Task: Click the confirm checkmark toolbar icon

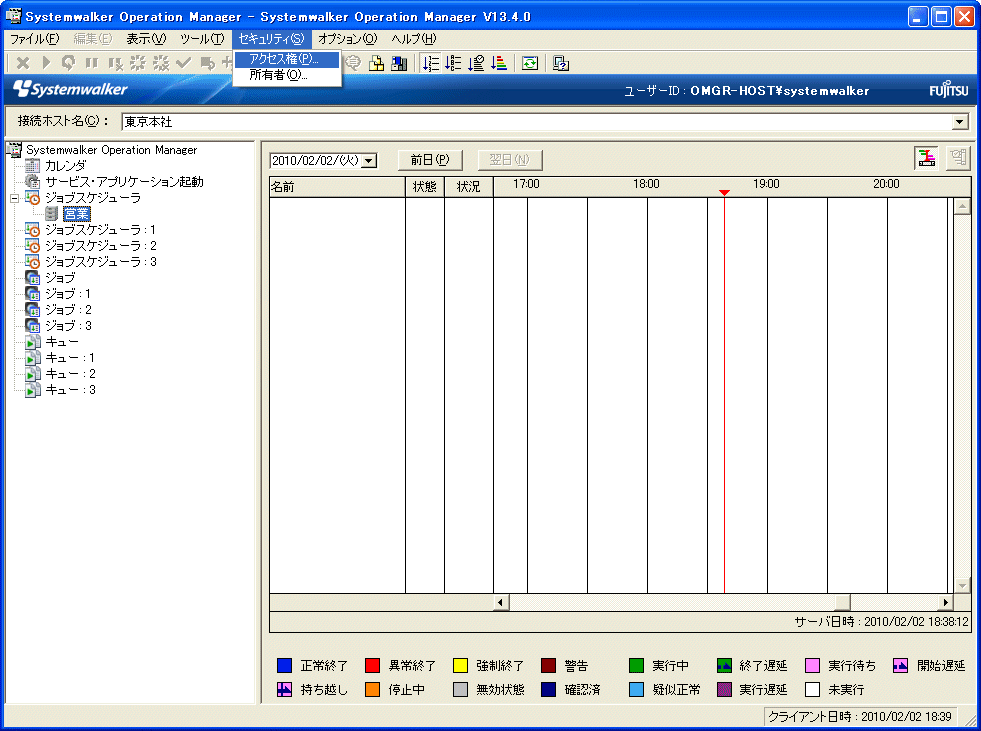Action: (183, 63)
